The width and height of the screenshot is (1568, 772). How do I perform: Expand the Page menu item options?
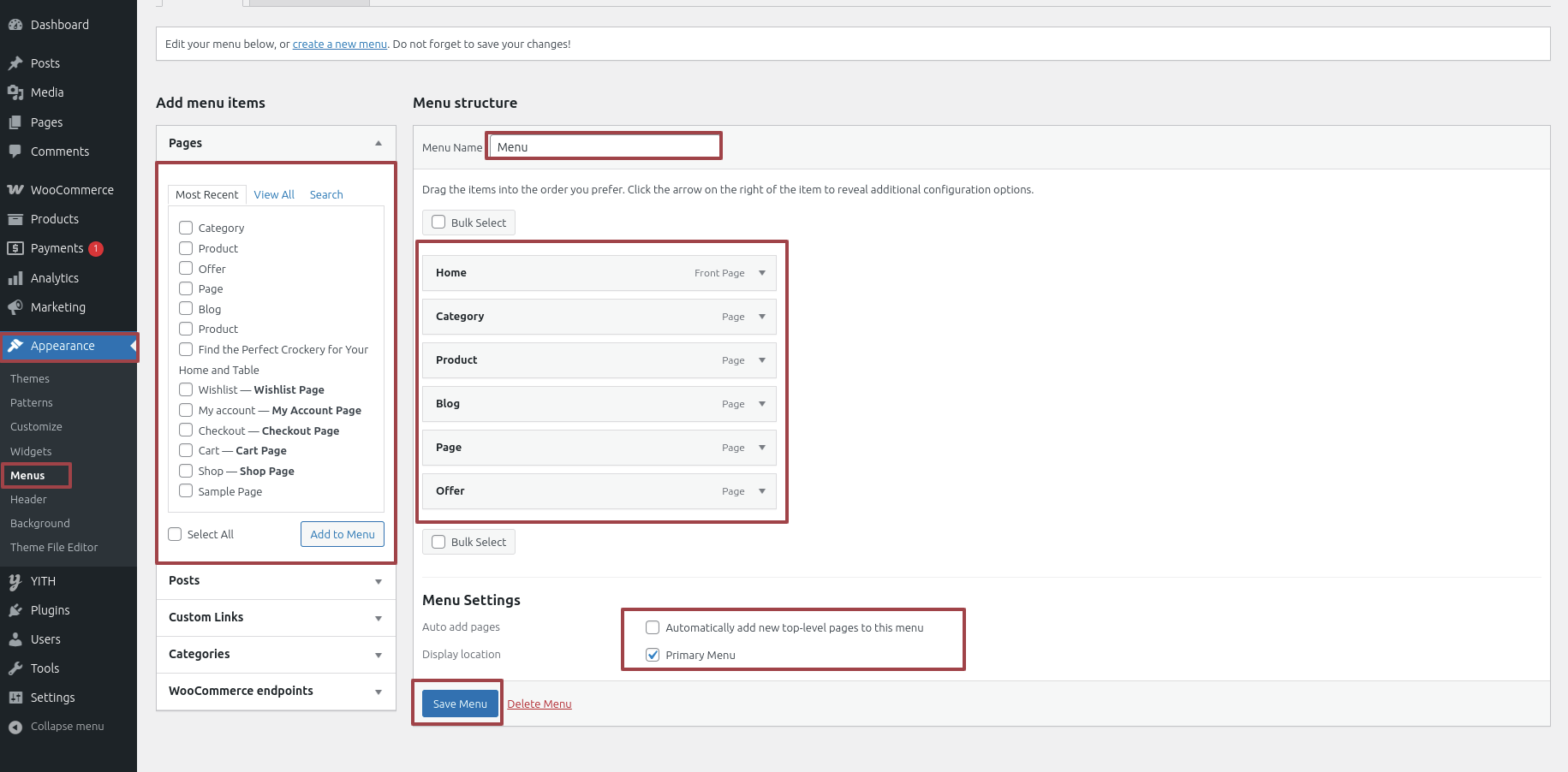point(762,448)
